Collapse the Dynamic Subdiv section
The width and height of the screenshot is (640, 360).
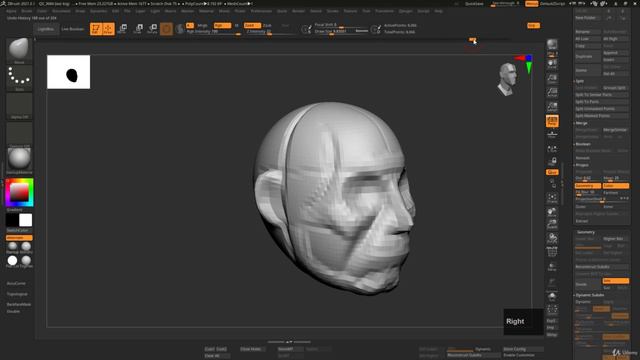coord(590,295)
